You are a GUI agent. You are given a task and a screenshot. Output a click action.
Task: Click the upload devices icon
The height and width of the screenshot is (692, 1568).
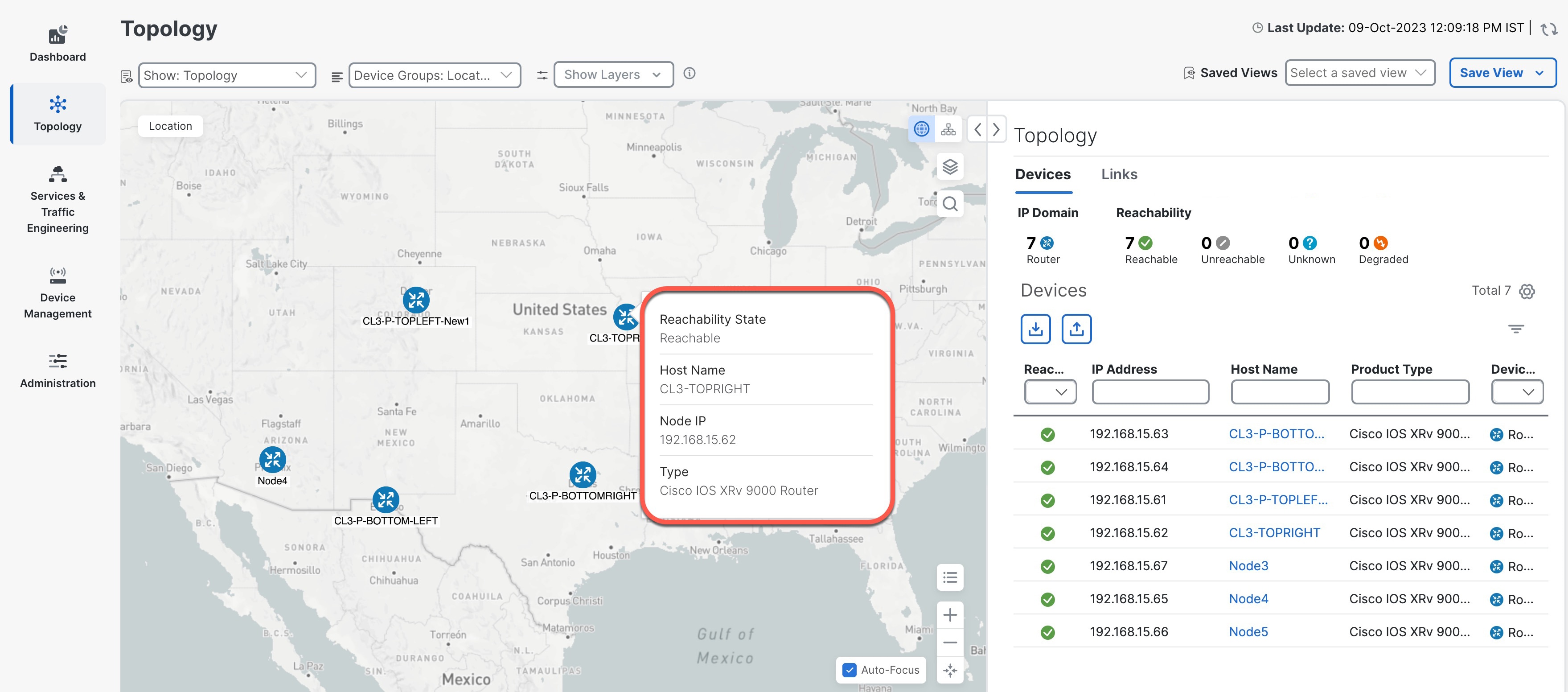point(1076,329)
